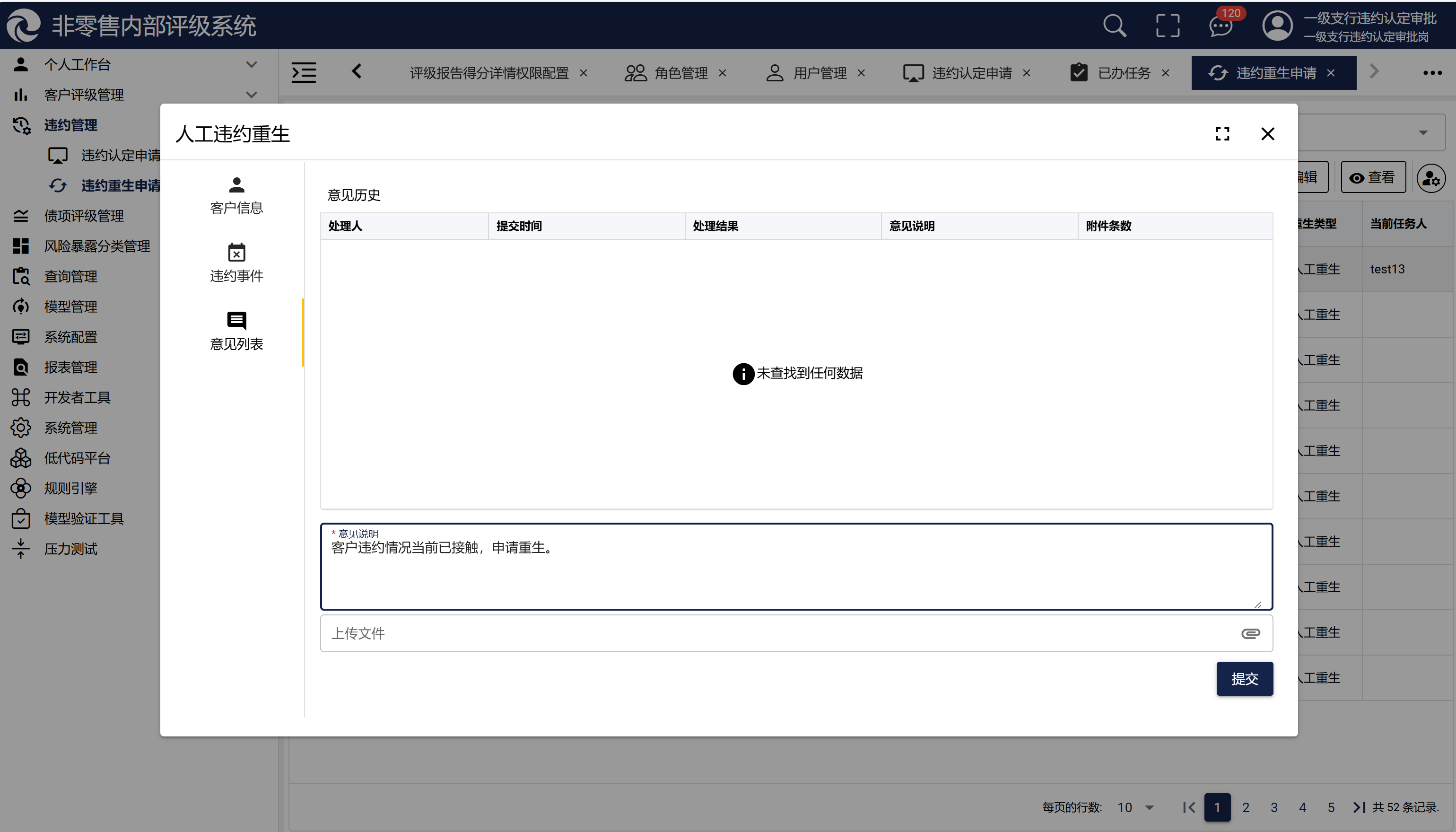This screenshot has width=1456, height=832.
Task: Click the user avatar icon
Action: [1277, 26]
